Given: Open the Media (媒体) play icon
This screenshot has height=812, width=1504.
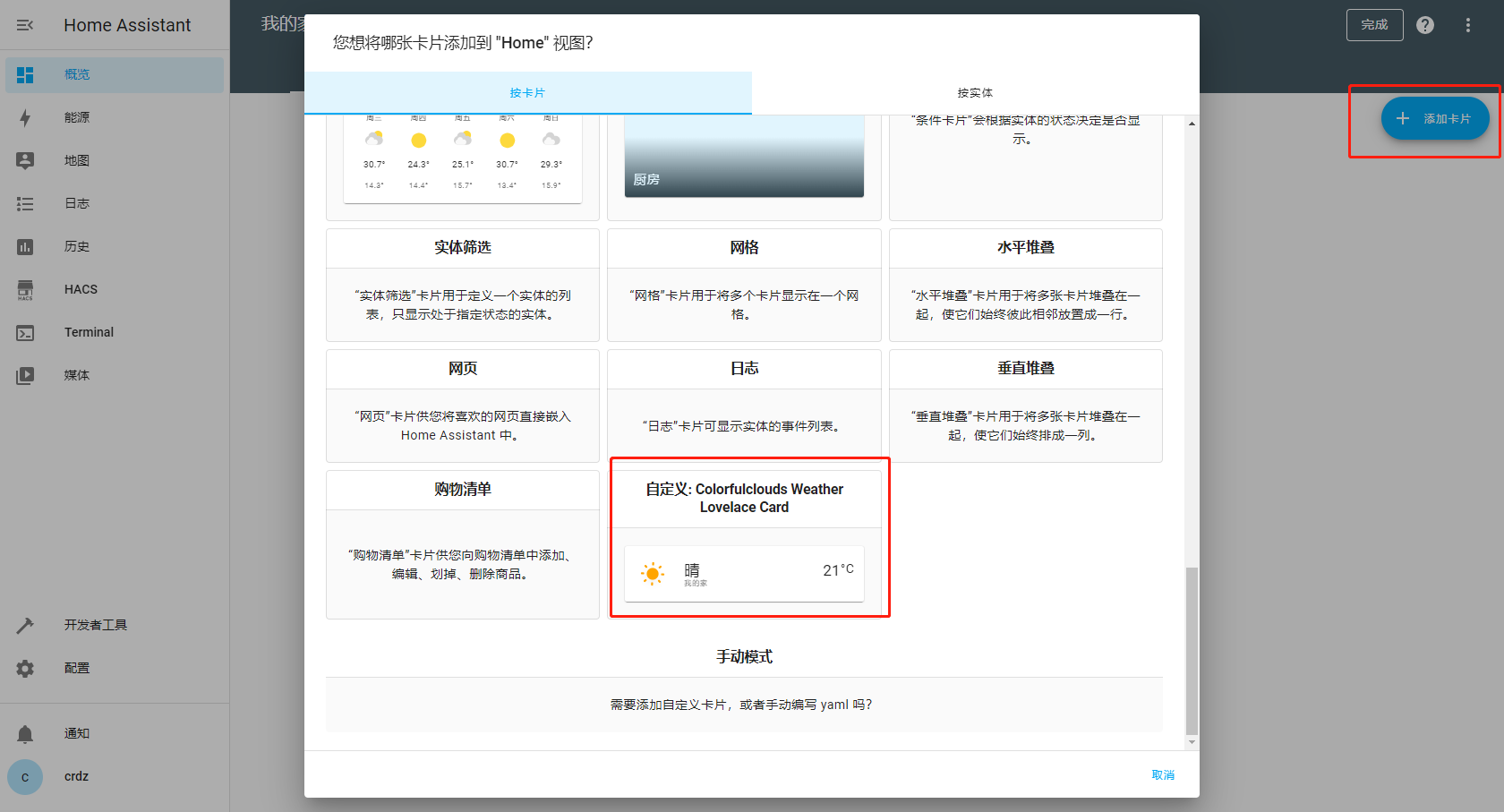Looking at the screenshot, I should pyautogui.click(x=25, y=375).
